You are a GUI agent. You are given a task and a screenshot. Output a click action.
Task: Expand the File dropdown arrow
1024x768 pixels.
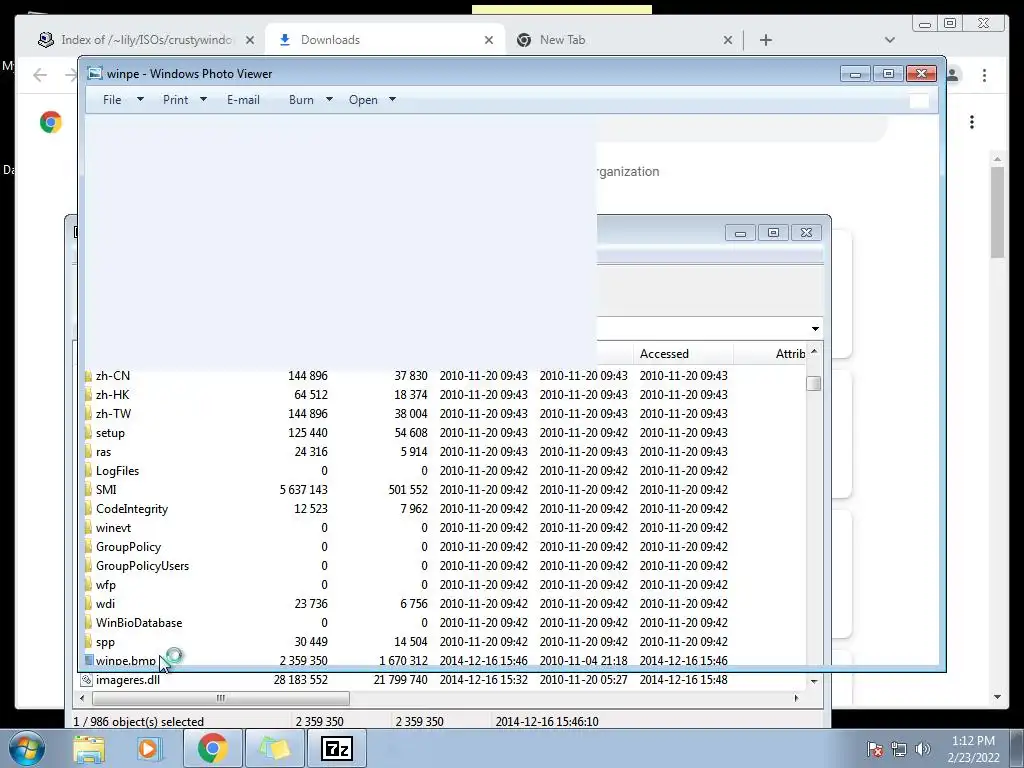[x=140, y=100]
